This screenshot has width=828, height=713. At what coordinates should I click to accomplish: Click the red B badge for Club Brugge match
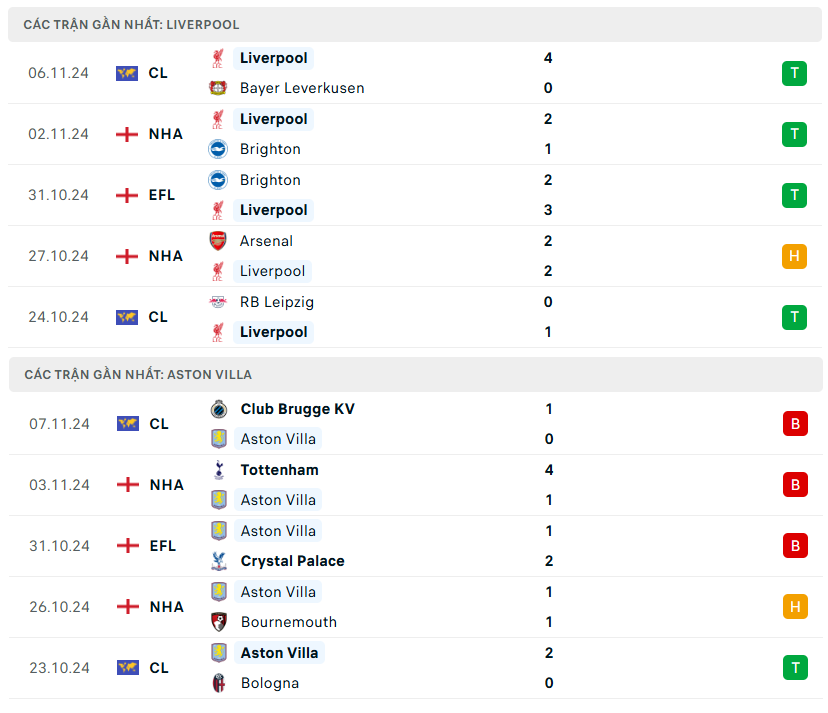794,424
